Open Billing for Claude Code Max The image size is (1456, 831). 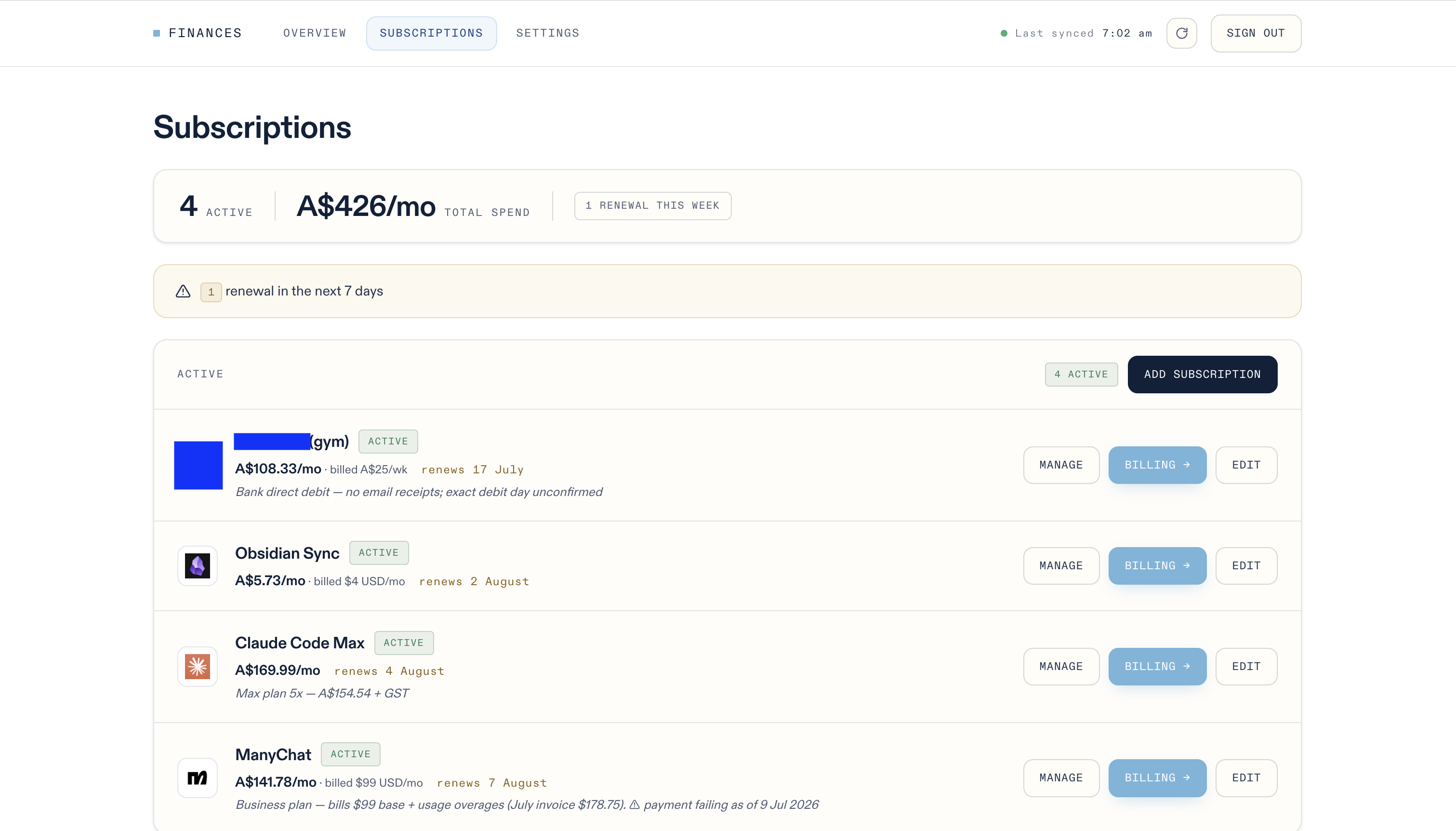(x=1157, y=666)
